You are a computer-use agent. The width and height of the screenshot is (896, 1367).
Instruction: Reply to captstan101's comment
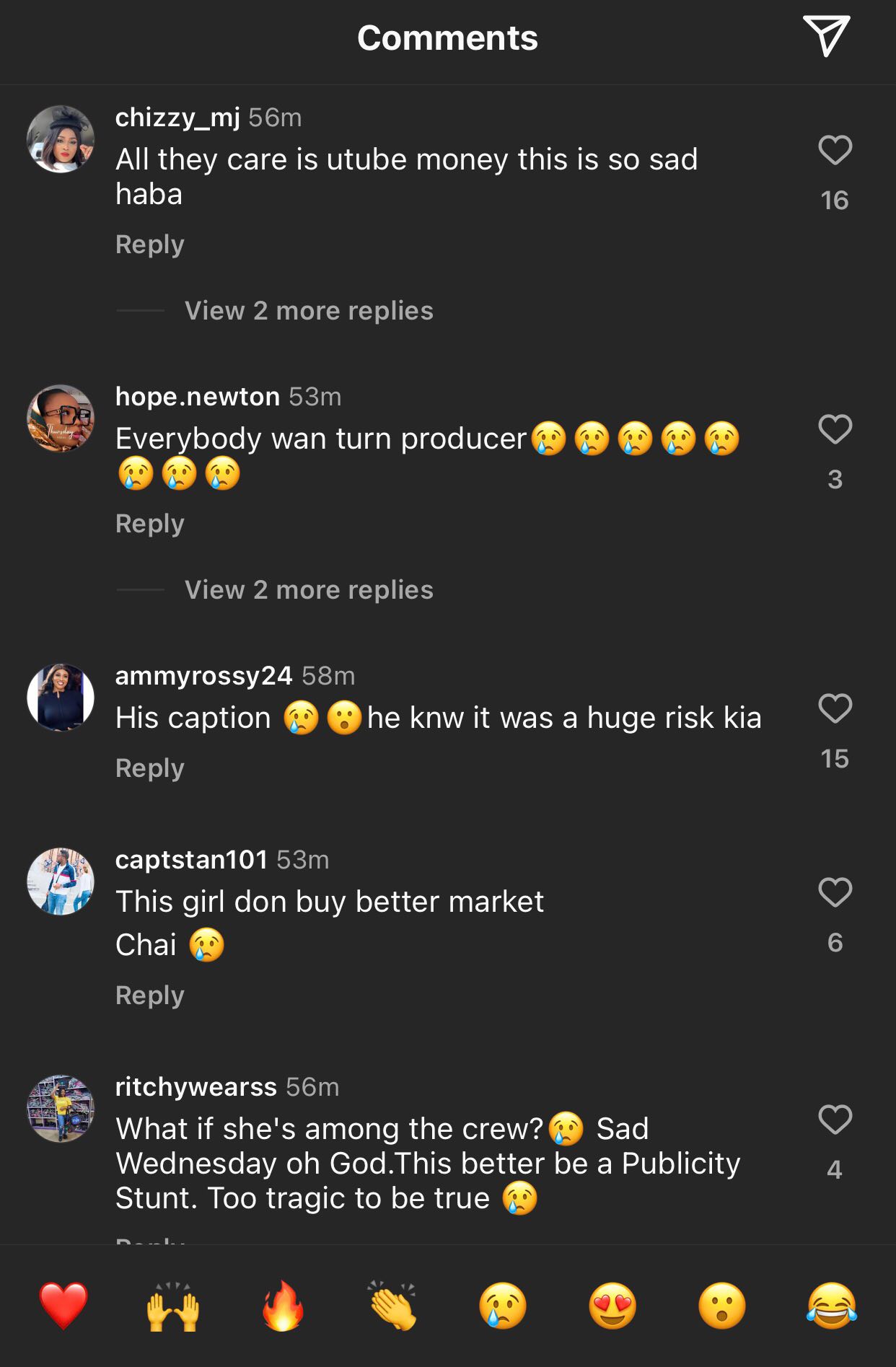coord(150,995)
